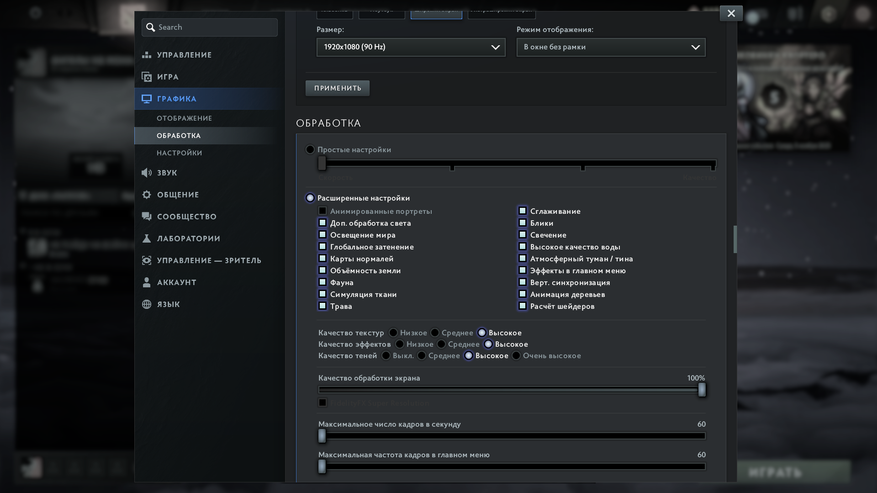
Task: Toggle the Сглаживание checkbox
Action: pyautogui.click(x=522, y=211)
